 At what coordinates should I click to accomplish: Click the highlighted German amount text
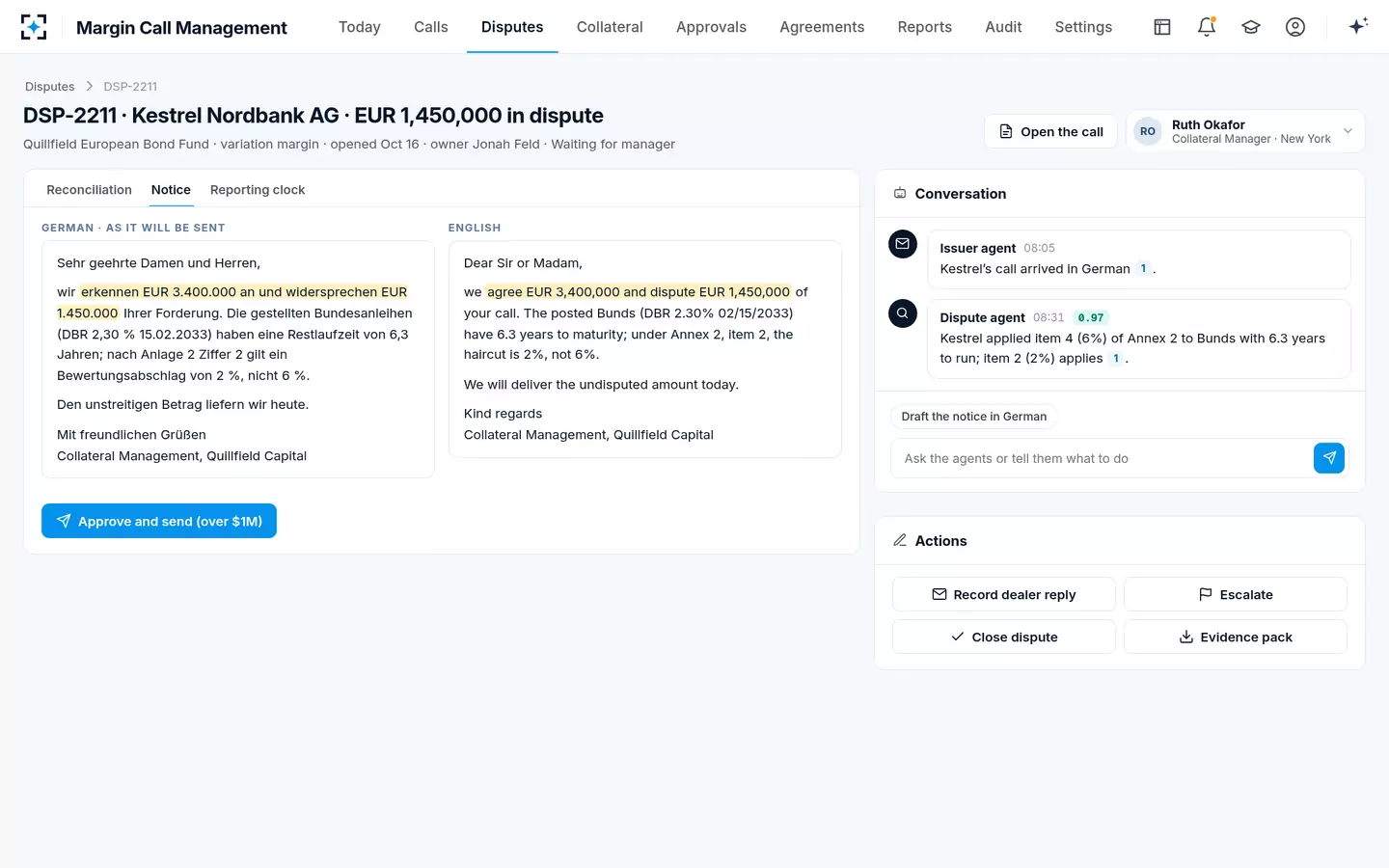pos(231,302)
